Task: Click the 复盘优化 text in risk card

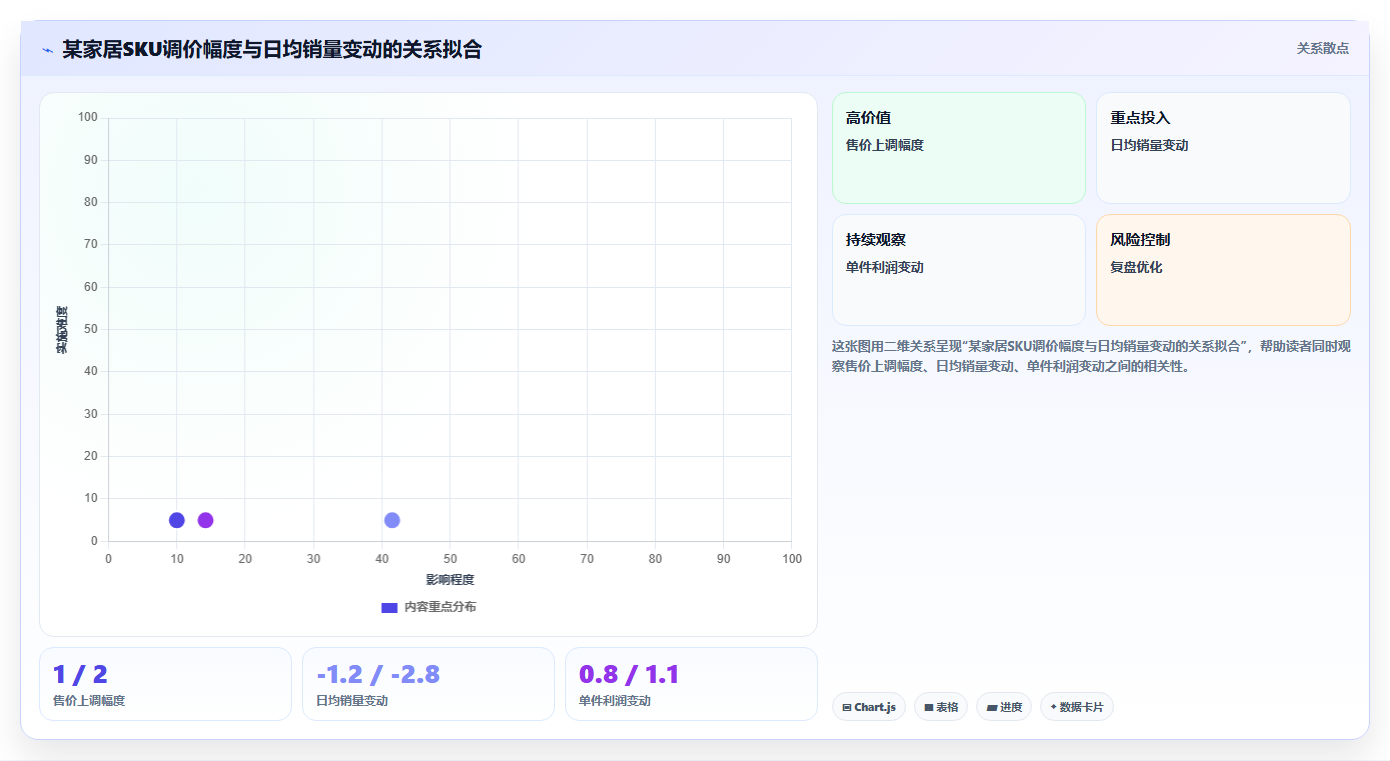Action: click(1136, 268)
